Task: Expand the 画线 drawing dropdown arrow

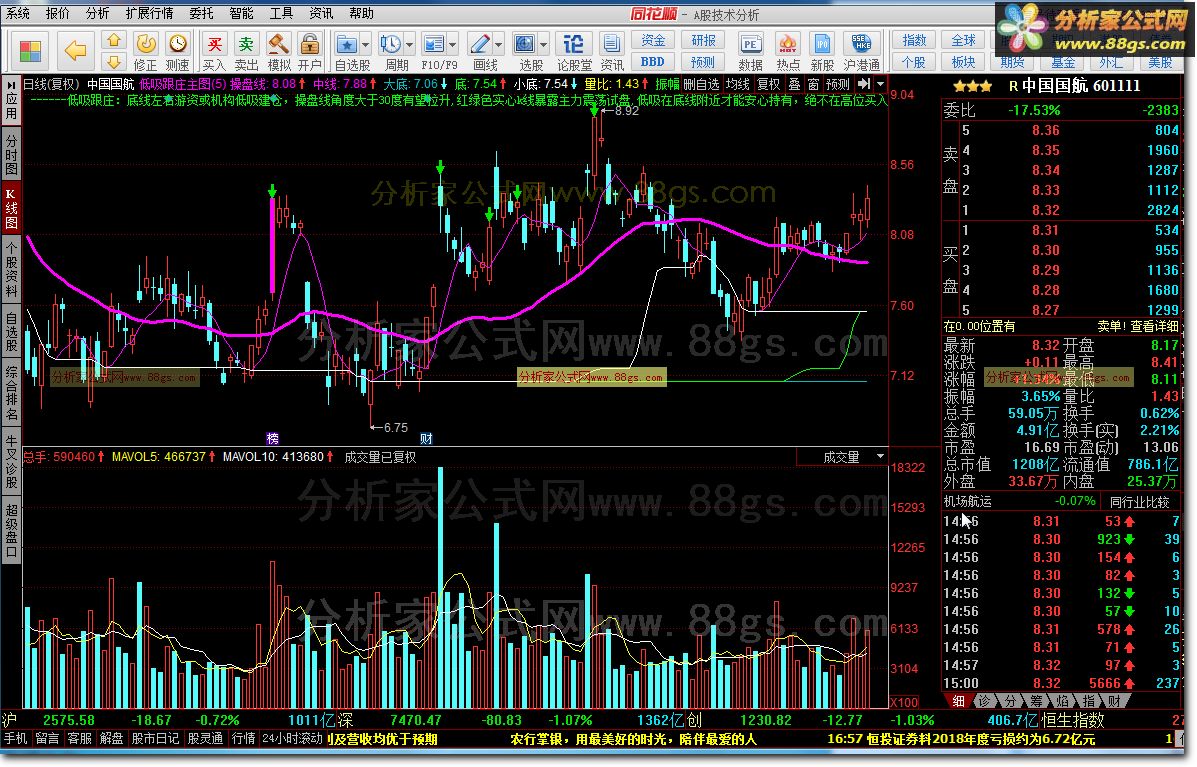Action: click(498, 44)
